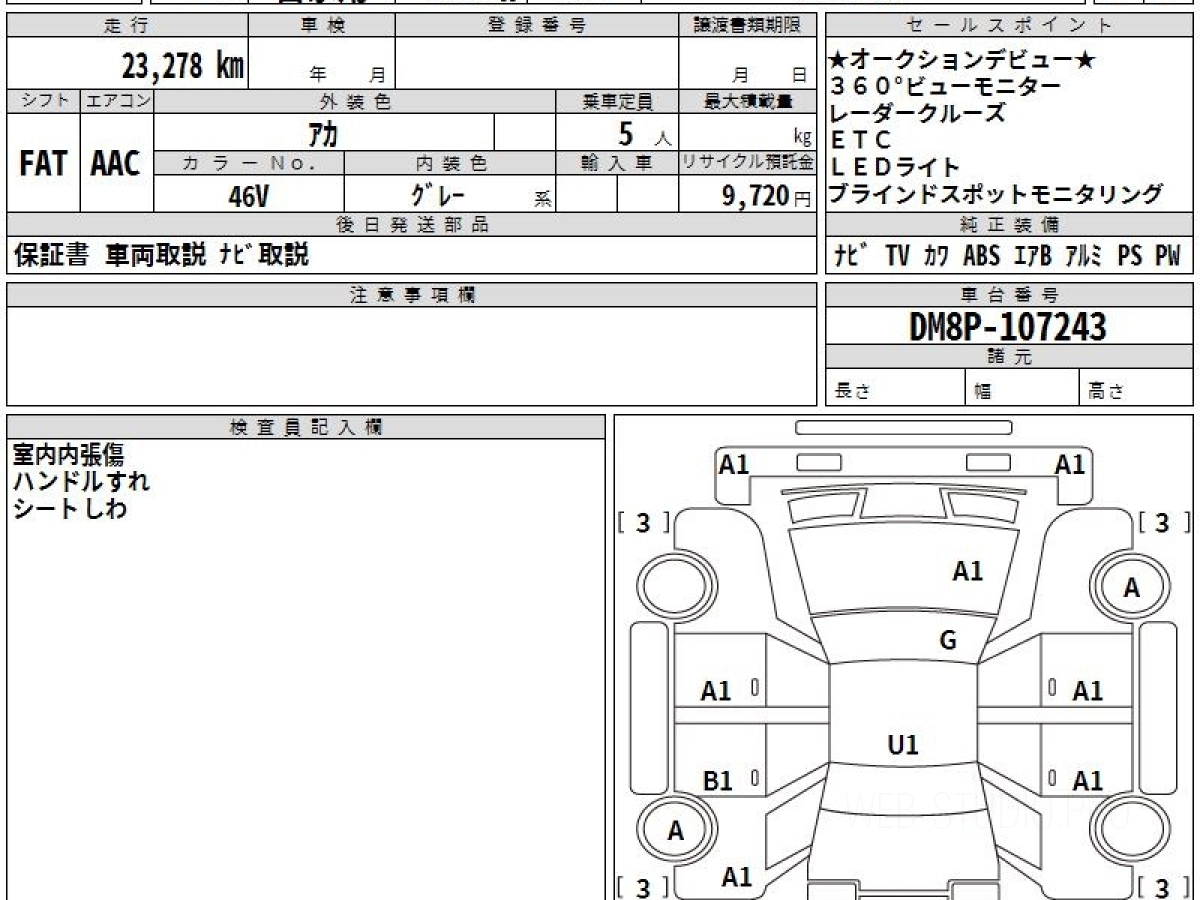Select the 諸元 header

point(1010,356)
